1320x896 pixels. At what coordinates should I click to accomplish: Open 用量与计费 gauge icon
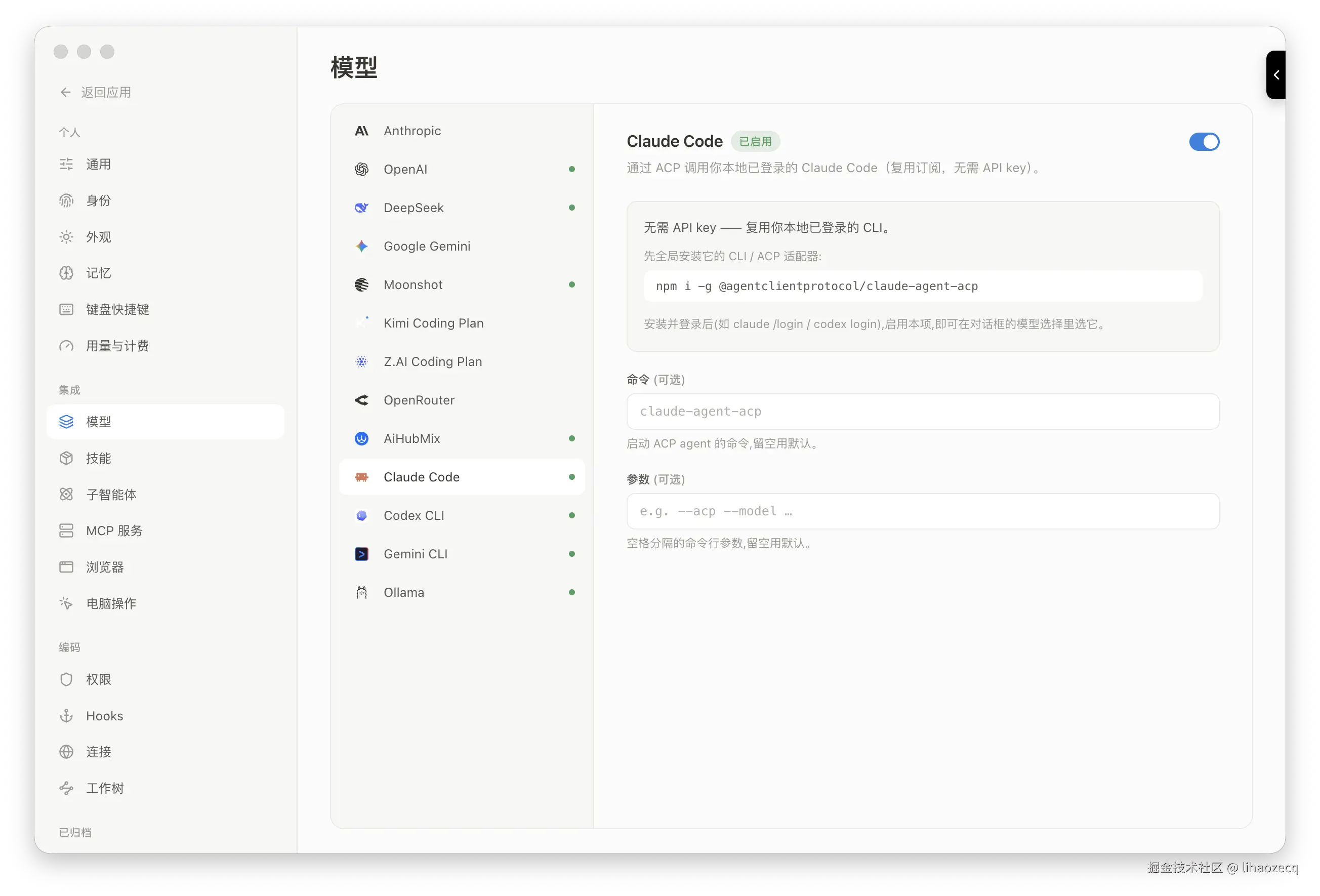click(66, 346)
